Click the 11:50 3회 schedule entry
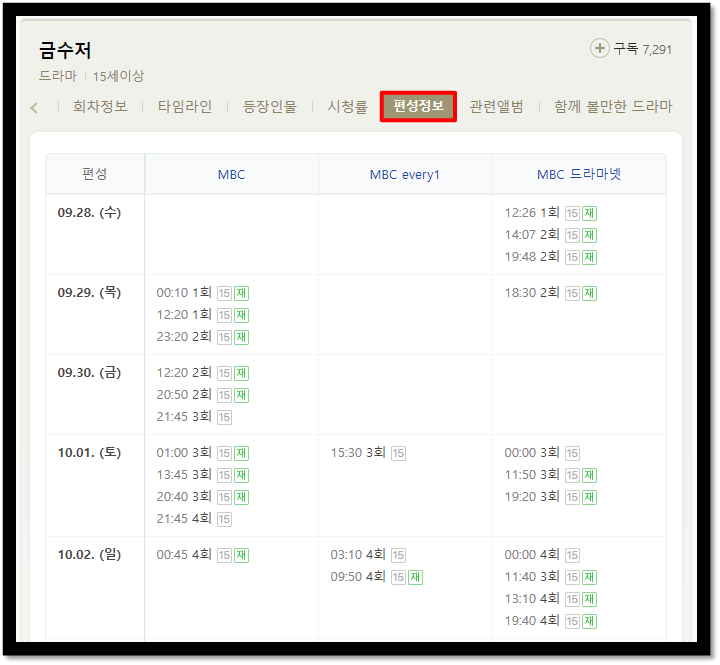This screenshot has width=720, height=665. pyautogui.click(x=532, y=474)
